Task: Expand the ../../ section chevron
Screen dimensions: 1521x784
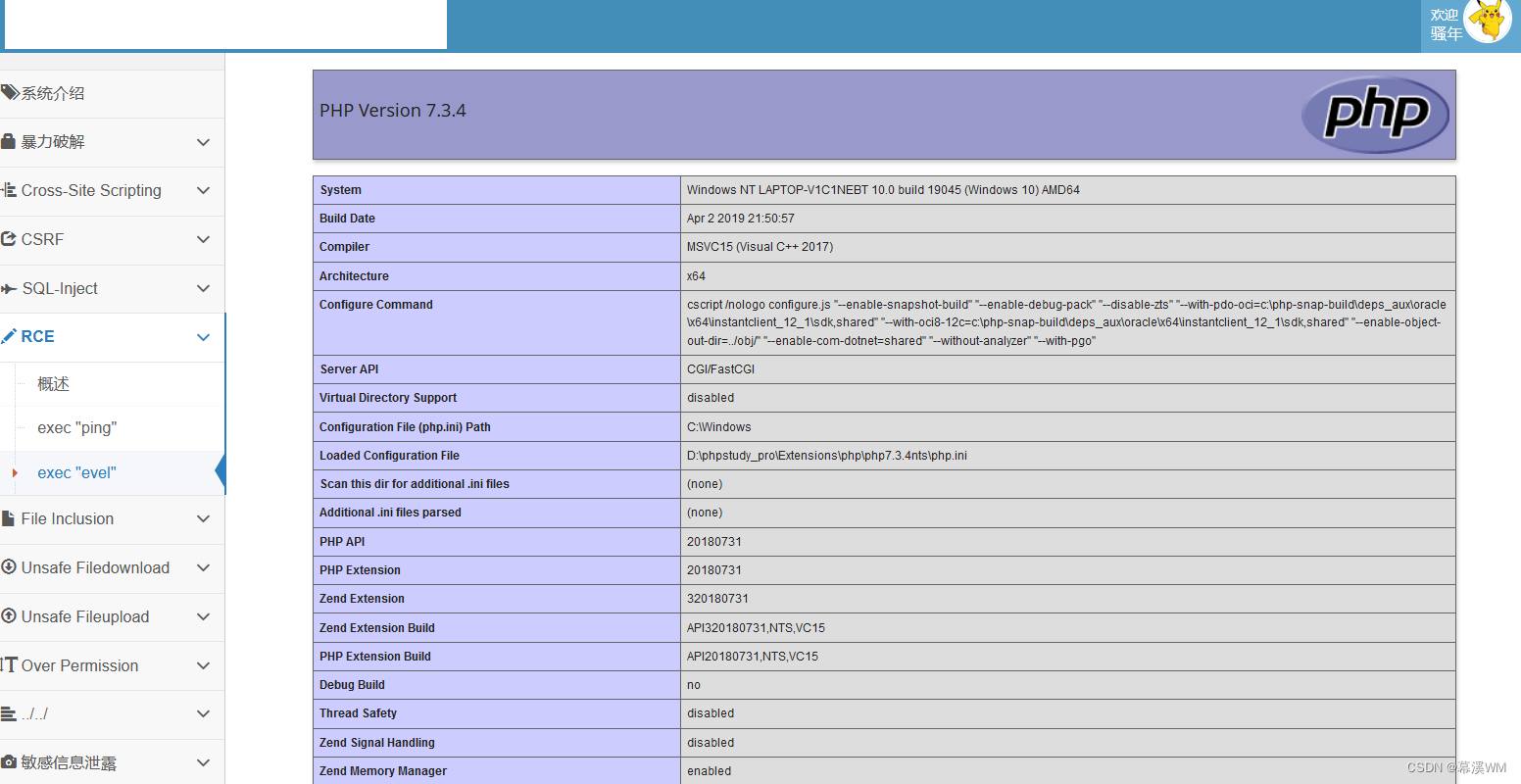Action: point(203,714)
